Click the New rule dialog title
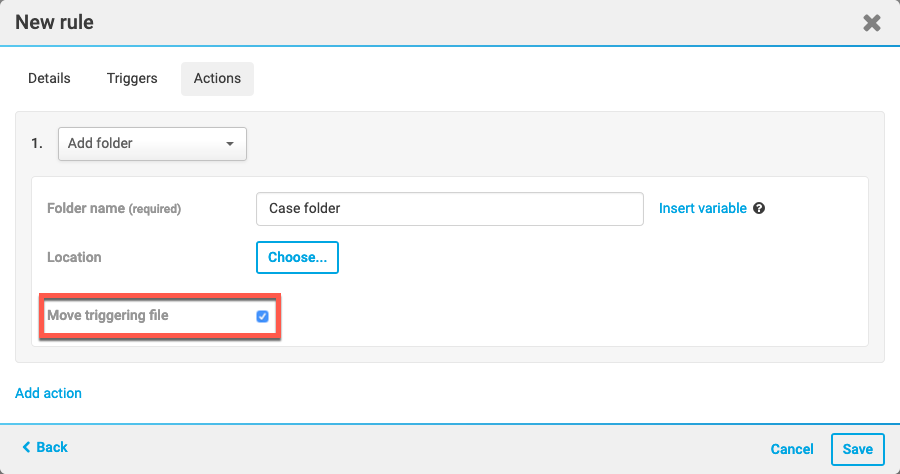 54,22
